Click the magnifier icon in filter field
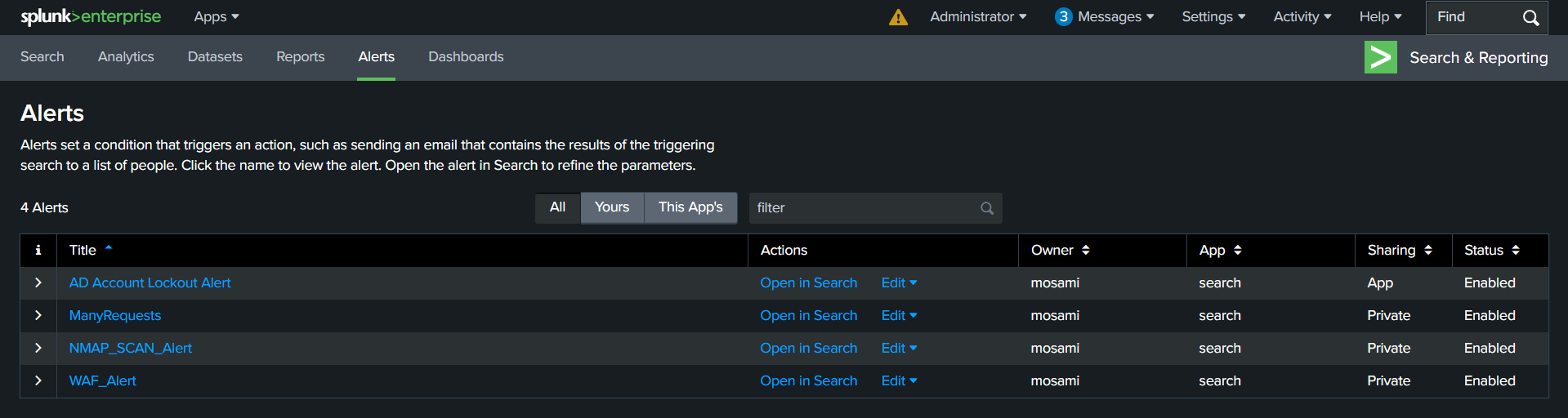Viewport: 1568px width, 418px height. pyautogui.click(x=987, y=208)
